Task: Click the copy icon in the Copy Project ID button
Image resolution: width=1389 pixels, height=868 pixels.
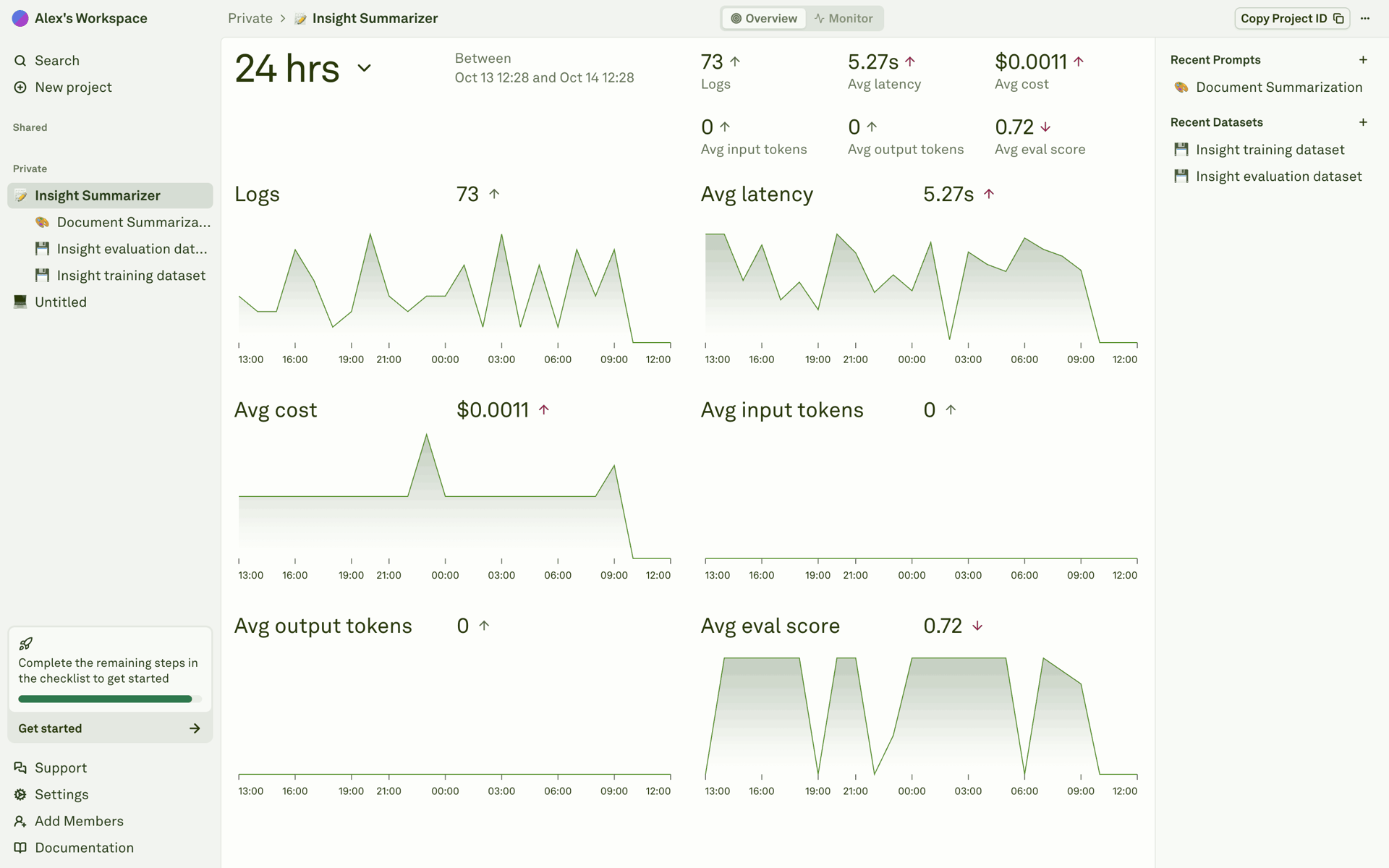Action: click(1338, 19)
